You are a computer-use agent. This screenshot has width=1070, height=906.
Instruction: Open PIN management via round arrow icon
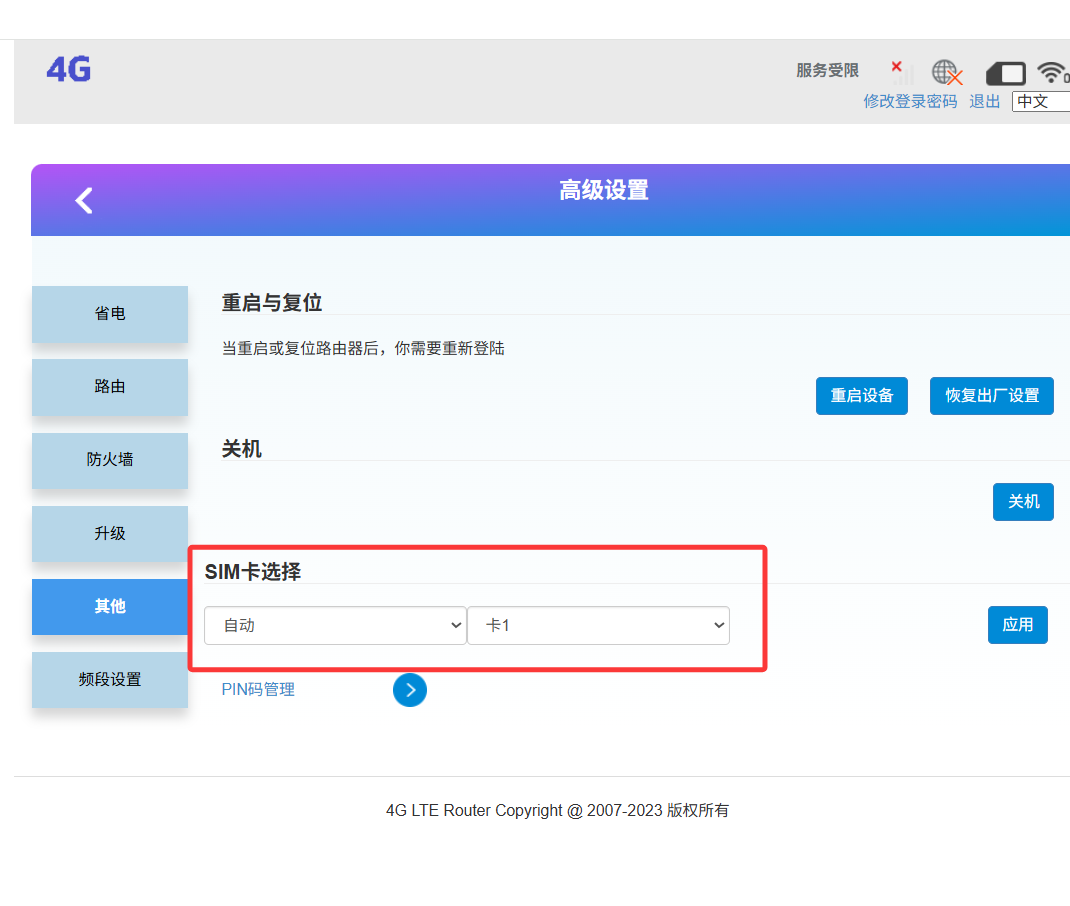(410, 690)
